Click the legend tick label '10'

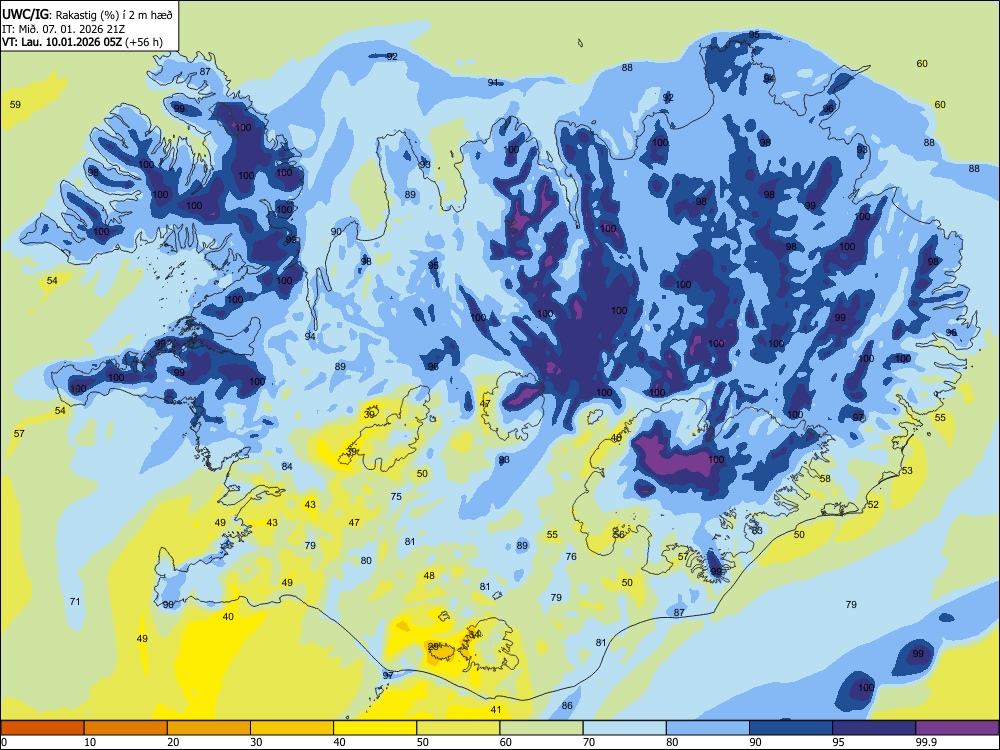tap(90, 742)
